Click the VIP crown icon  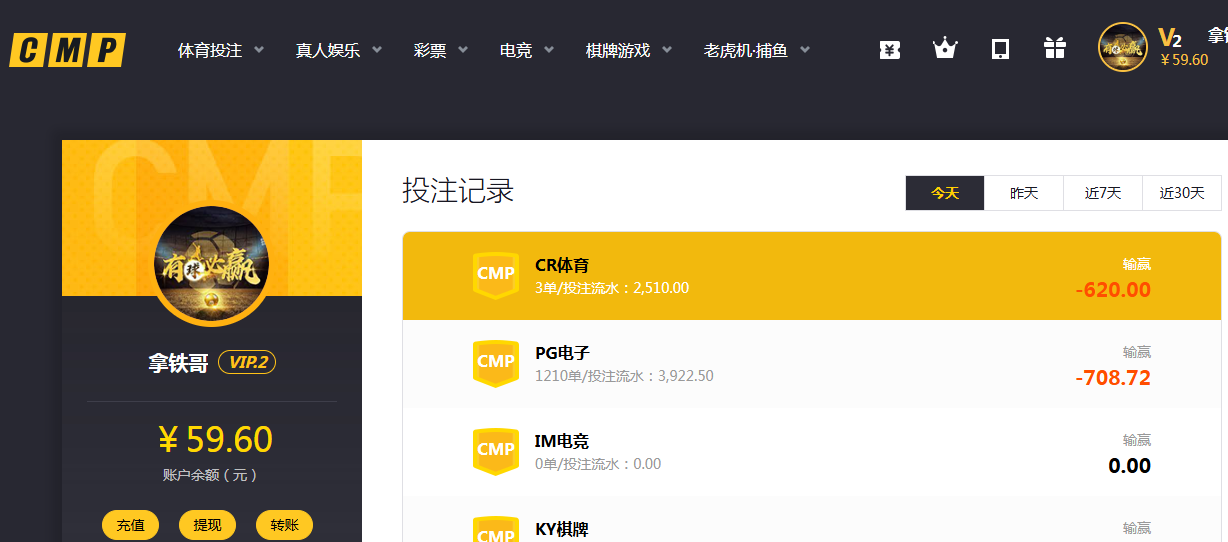(x=945, y=48)
